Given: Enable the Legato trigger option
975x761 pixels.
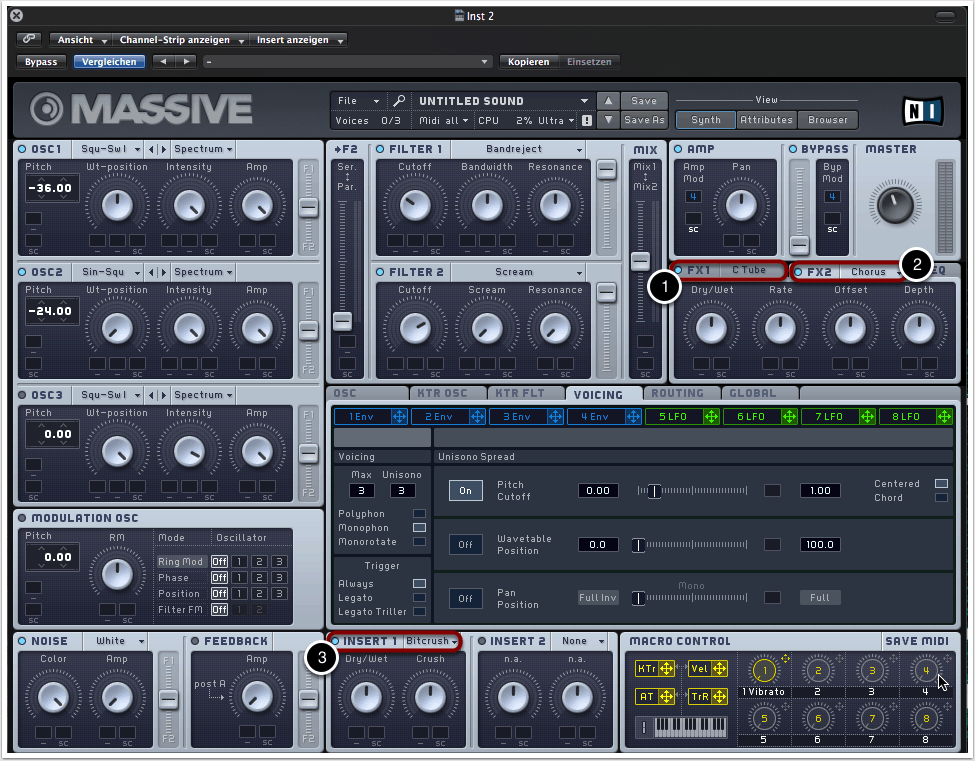Looking at the screenshot, I should pyautogui.click(x=419, y=597).
